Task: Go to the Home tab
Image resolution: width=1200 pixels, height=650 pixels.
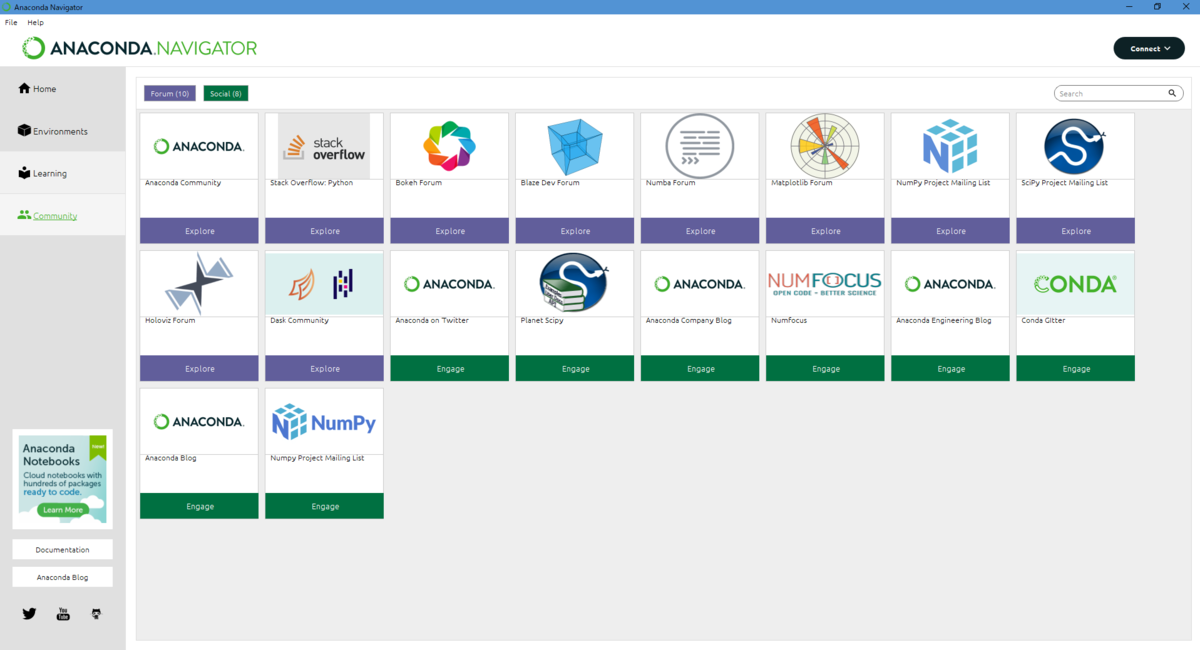Action: [x=63, y=89]
